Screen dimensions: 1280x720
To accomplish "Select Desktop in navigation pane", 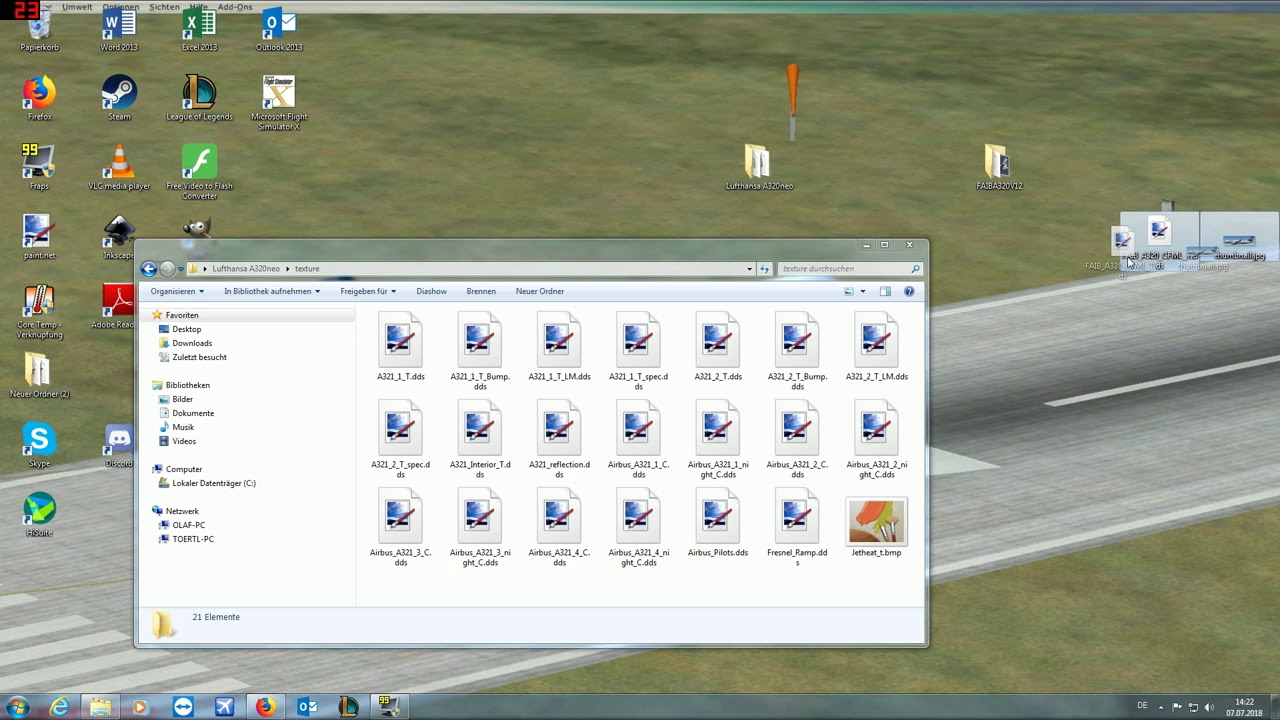I will coord(186,329).
